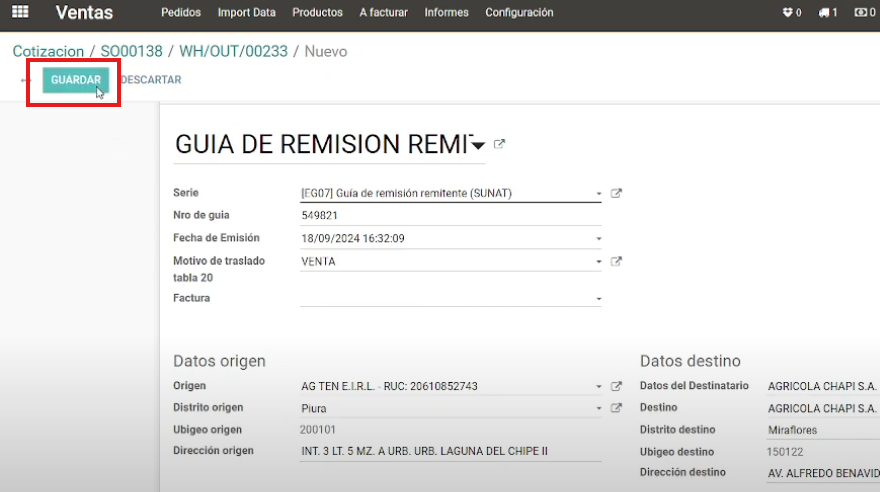Open the apps grid menu
Image resolution: width=880 pixels, height=492 pixels.
(x=20, y=13)
